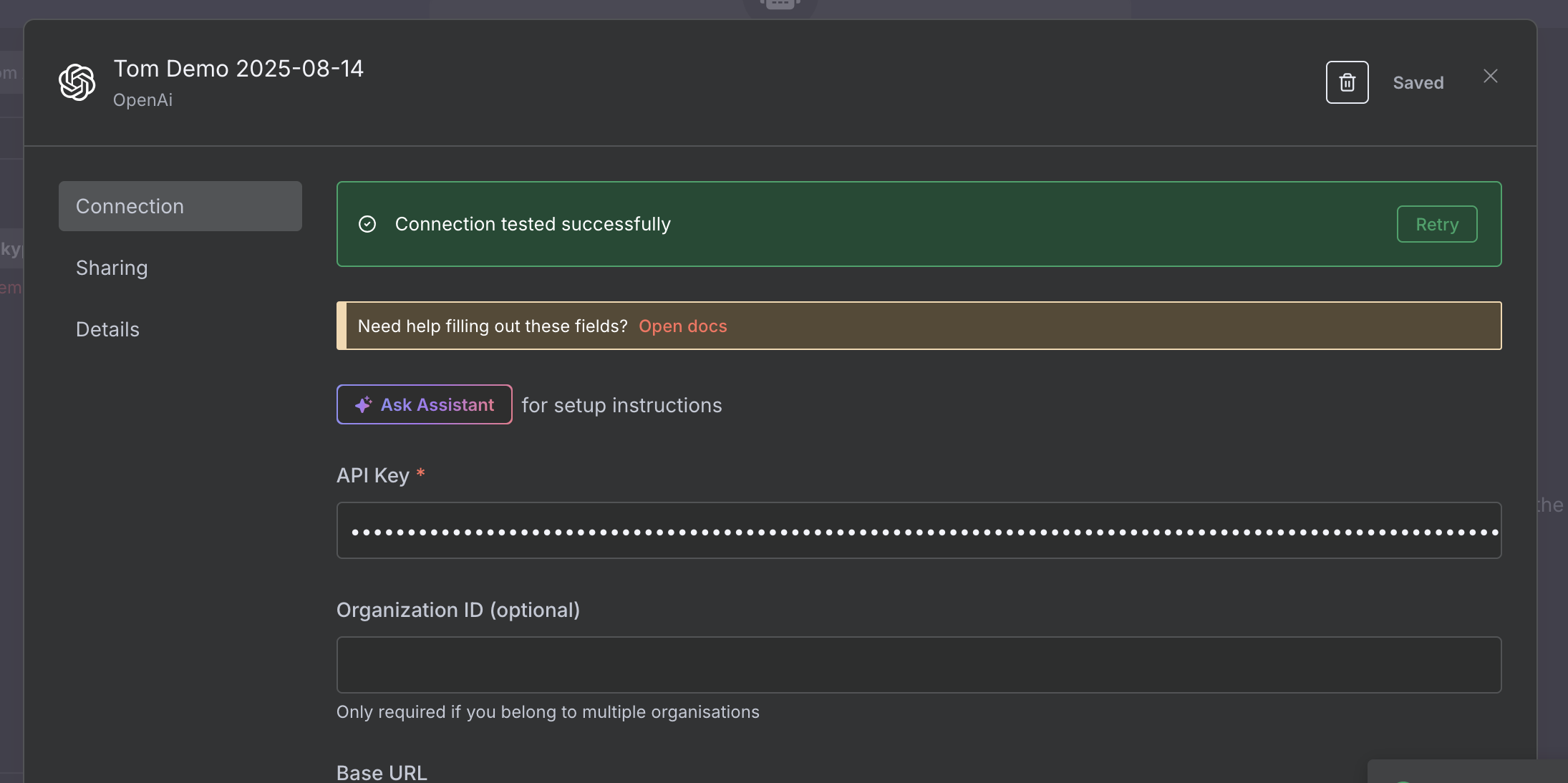
Task: Click the credential name Tom Demo 2025-08-14
Action: click(x=238, y=69)
